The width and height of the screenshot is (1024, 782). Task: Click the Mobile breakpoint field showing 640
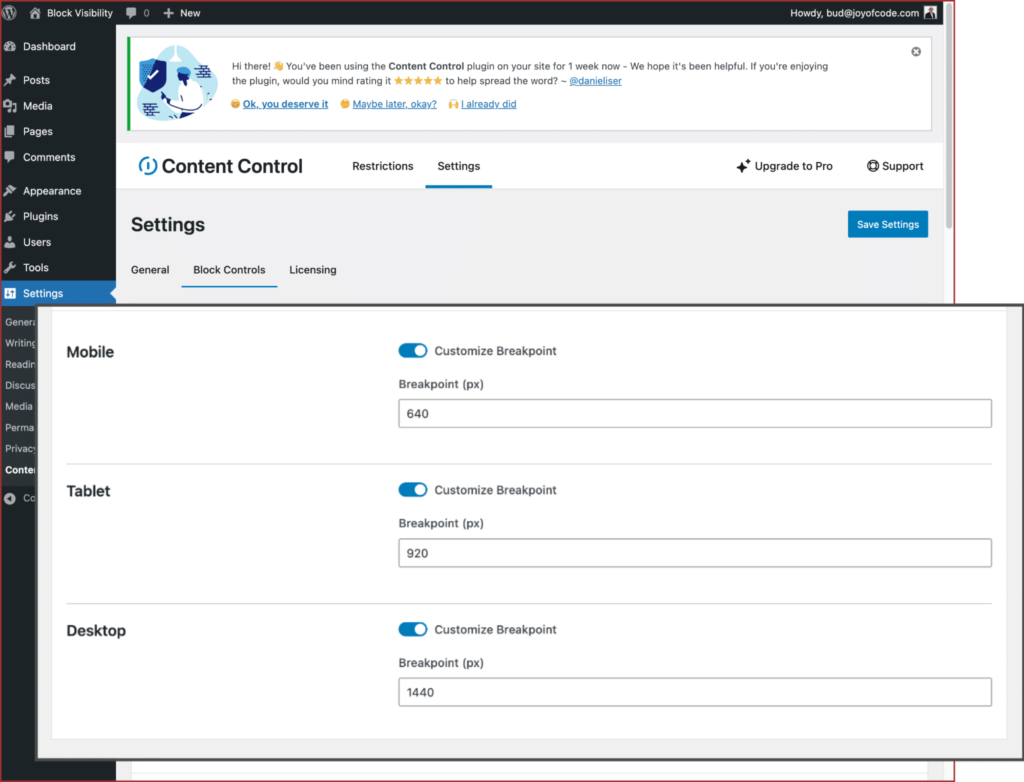695,414
